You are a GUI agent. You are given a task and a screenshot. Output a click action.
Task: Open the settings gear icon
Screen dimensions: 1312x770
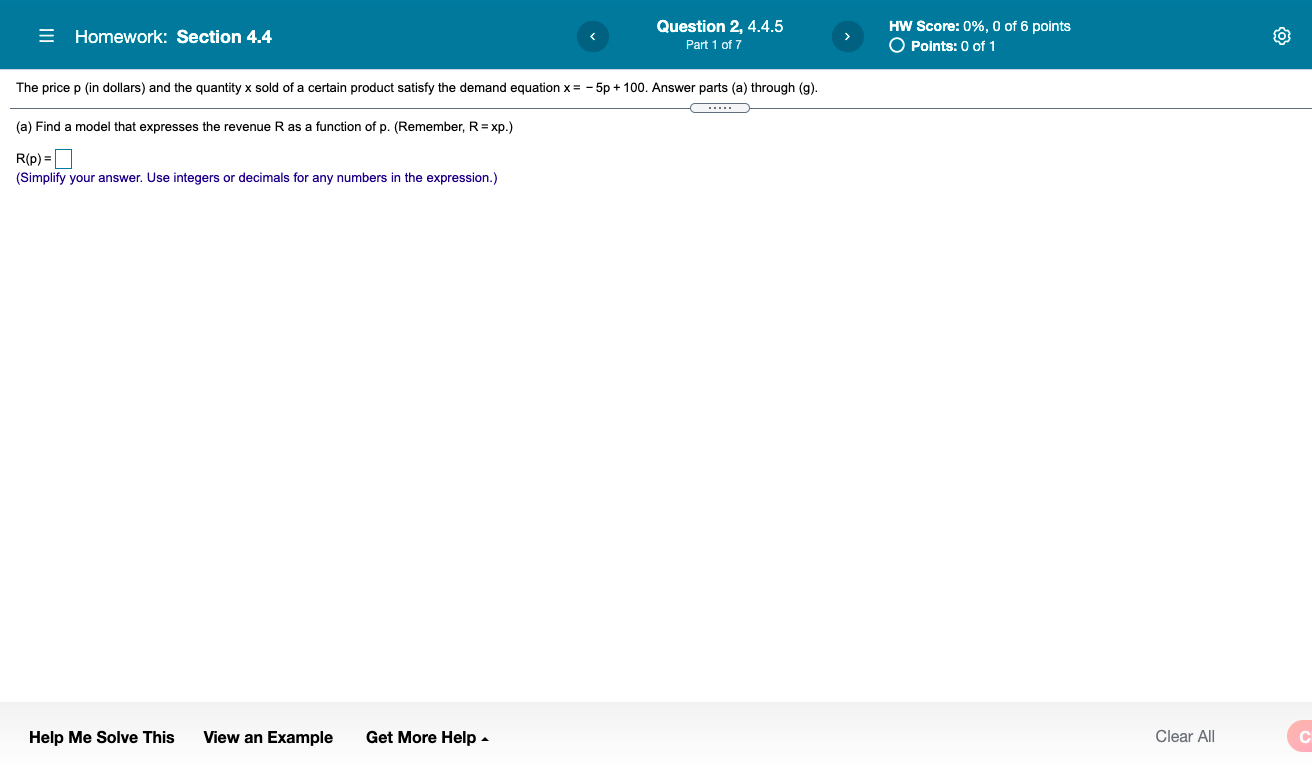1281,35
